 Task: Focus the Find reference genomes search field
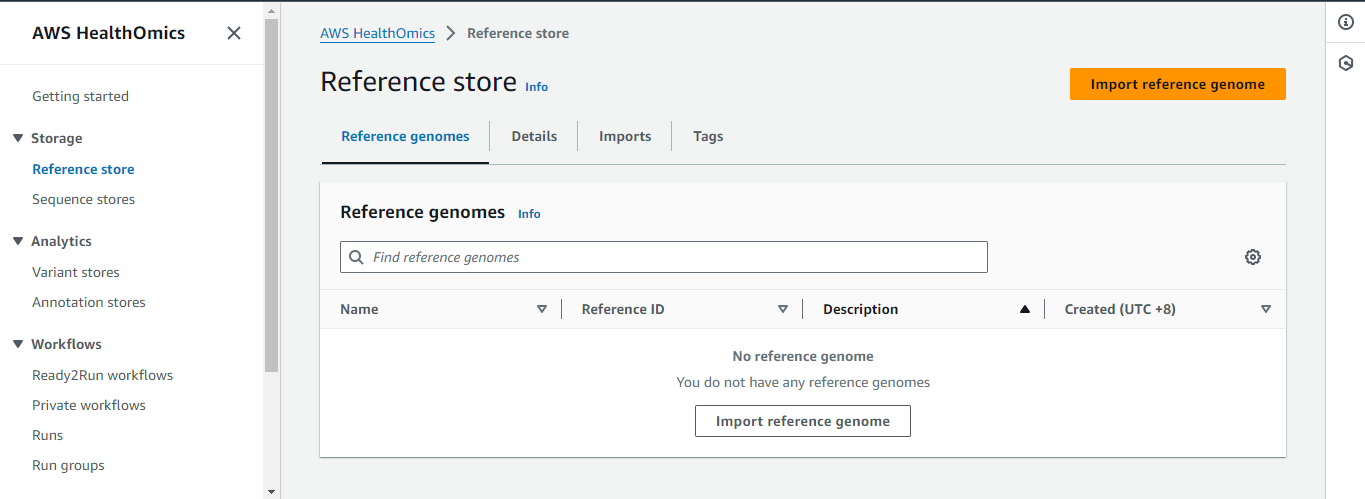pos(664,257)
